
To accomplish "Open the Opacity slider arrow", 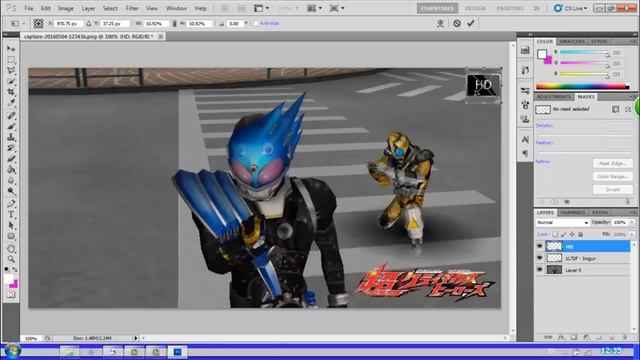I will click(x=632, y=222).
